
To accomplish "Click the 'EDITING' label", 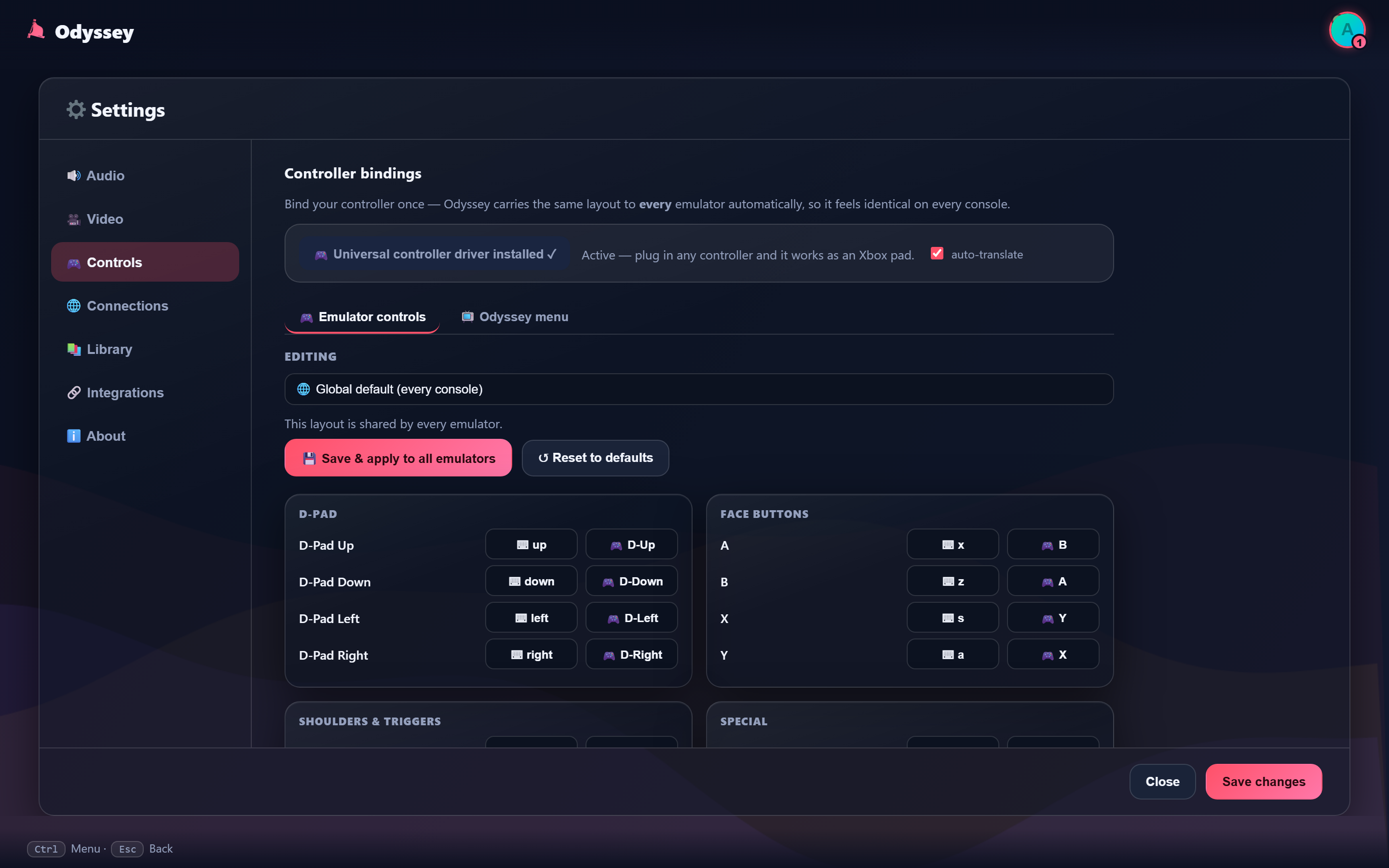I will pyautogui.click(x=311, y=356).
